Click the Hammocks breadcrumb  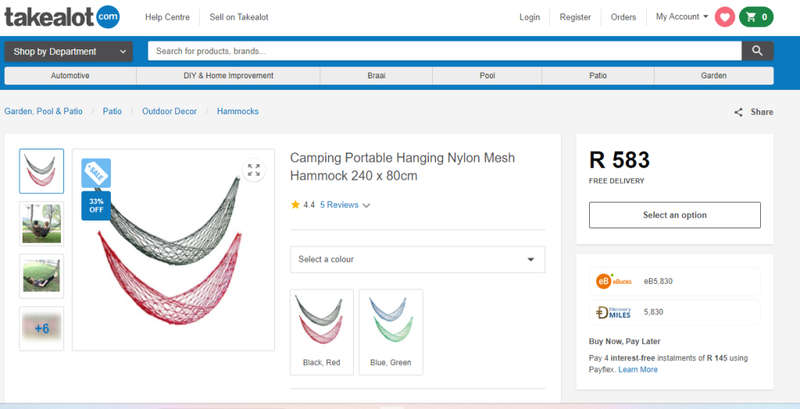pyautogui.click(x=238, y=111)
